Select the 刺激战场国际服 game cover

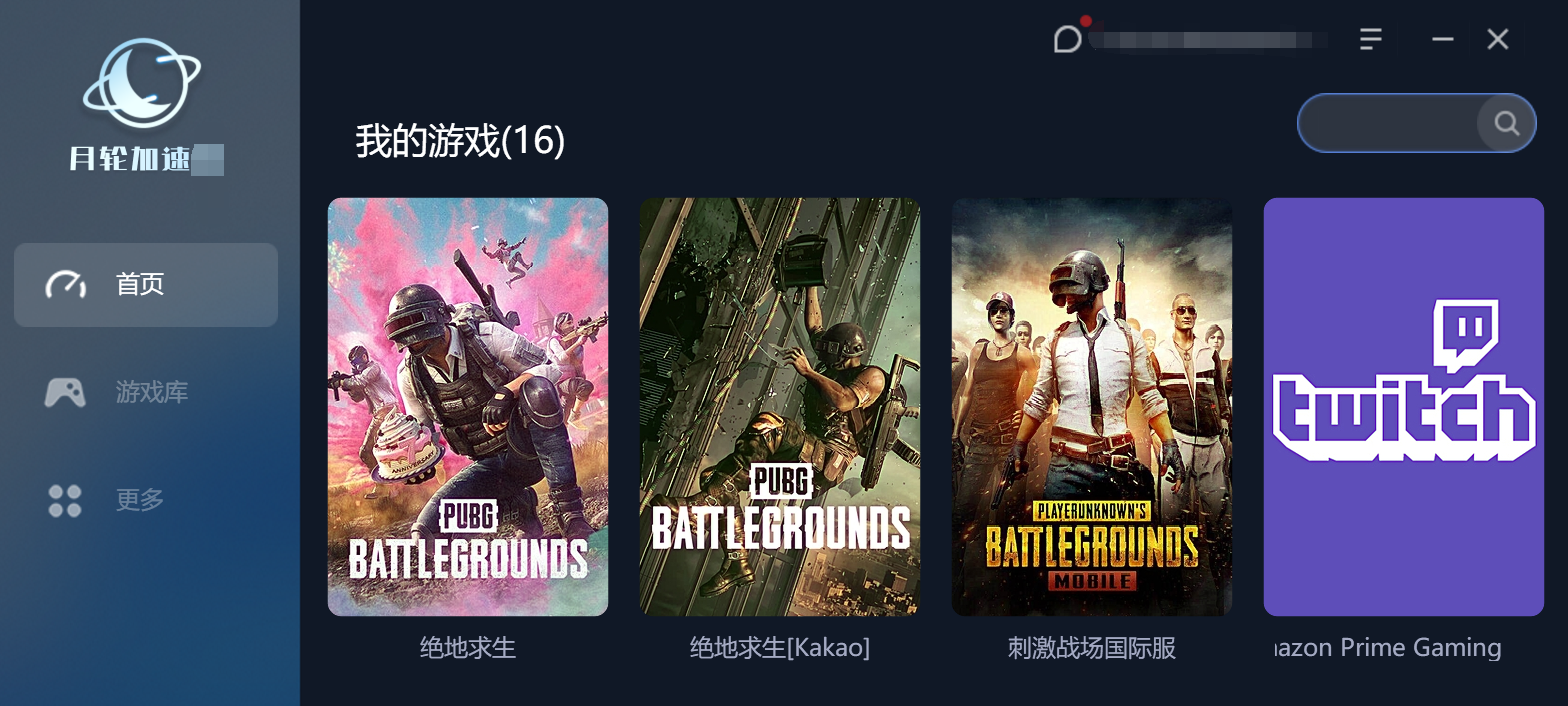tap(1092, 407)
